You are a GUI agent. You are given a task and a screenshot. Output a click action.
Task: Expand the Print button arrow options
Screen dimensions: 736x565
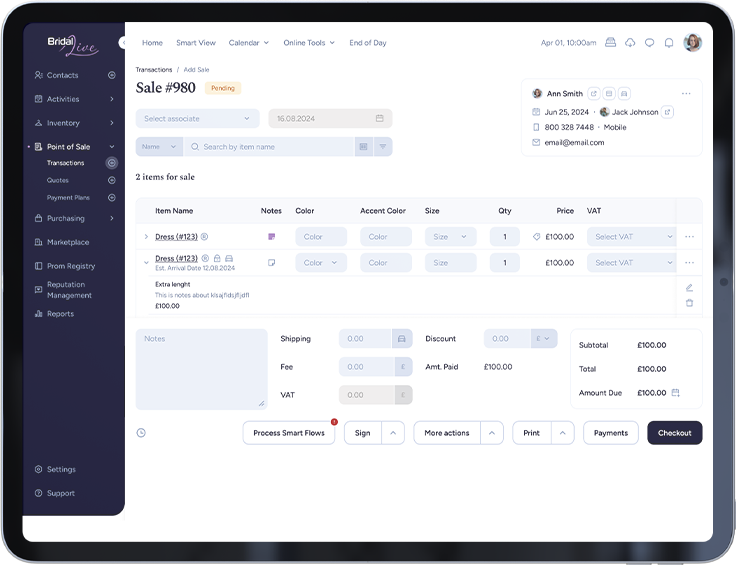[563, 433]
